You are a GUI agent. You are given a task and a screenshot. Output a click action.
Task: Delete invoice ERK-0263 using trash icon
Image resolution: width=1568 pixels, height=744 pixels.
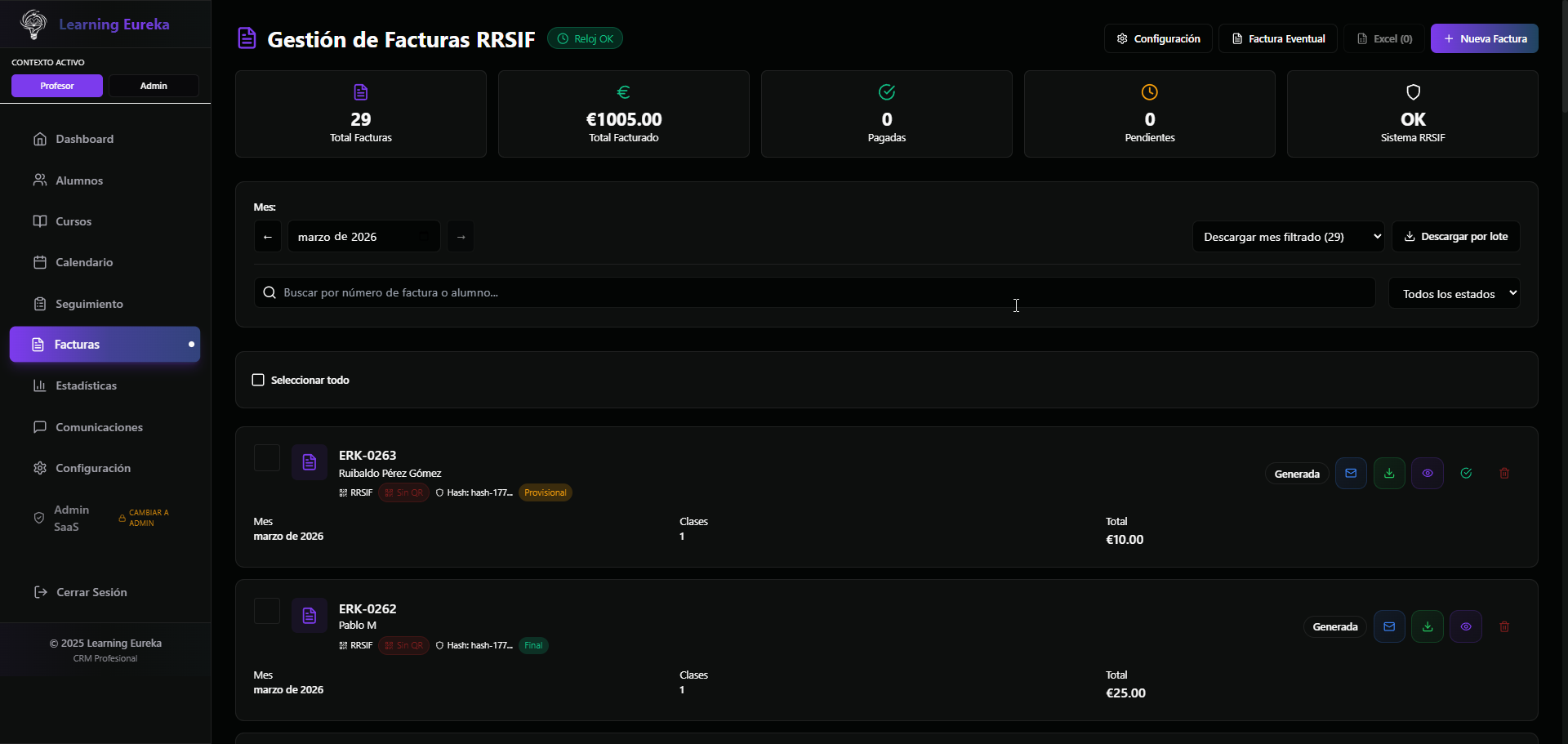coord(1504,474)
